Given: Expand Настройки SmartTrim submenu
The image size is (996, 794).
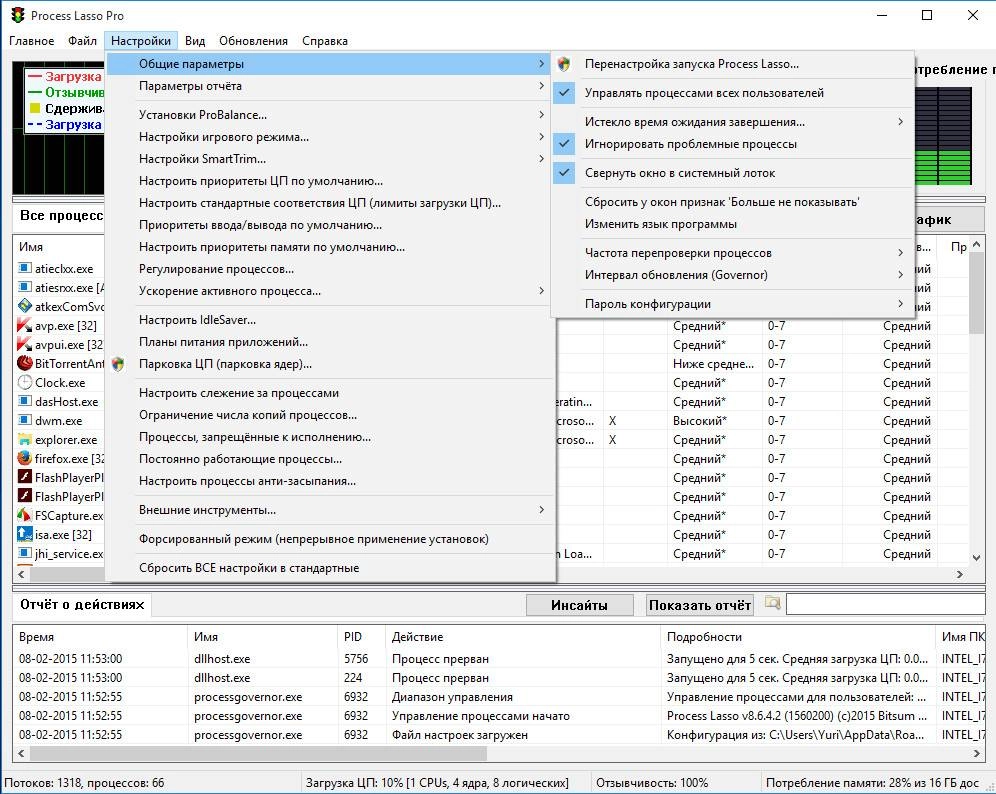Looking at the screenshot, I should (330, 159).
